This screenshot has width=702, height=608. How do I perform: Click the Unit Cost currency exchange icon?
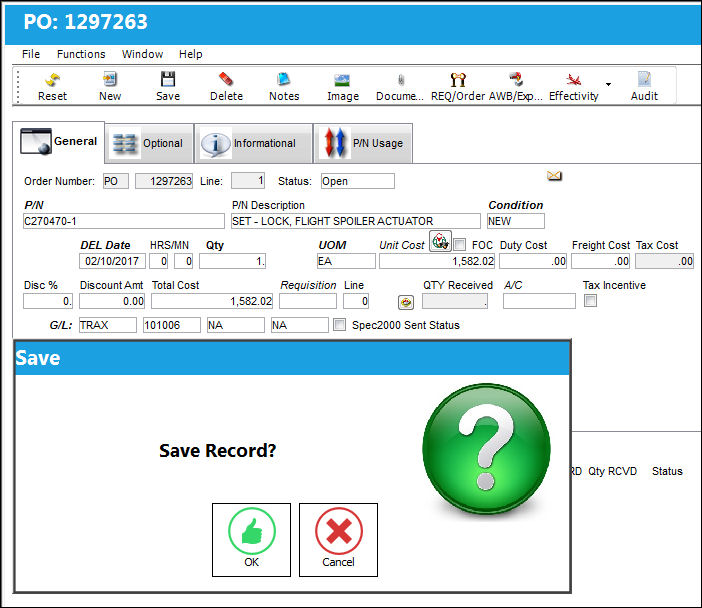pos(440,242)
